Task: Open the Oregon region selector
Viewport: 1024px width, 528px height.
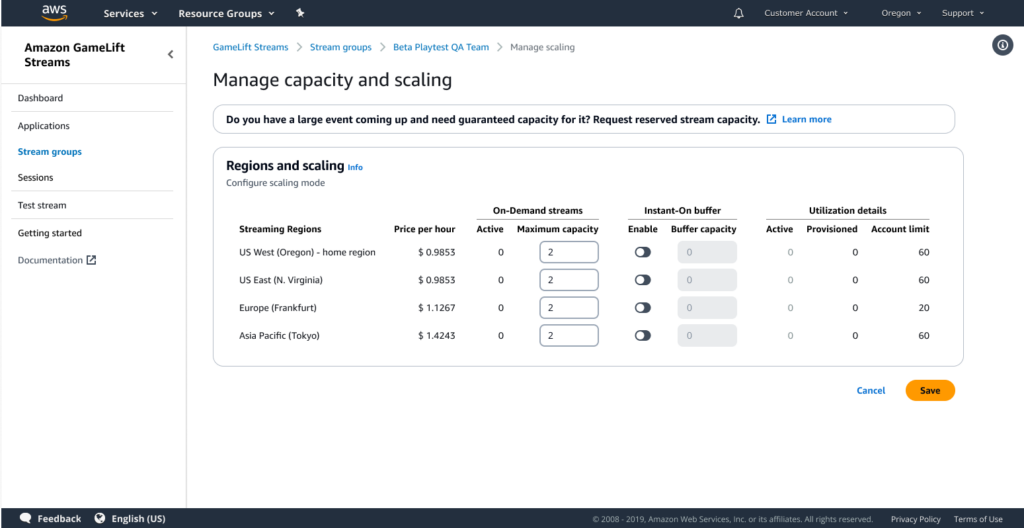Action: point(901,13)
